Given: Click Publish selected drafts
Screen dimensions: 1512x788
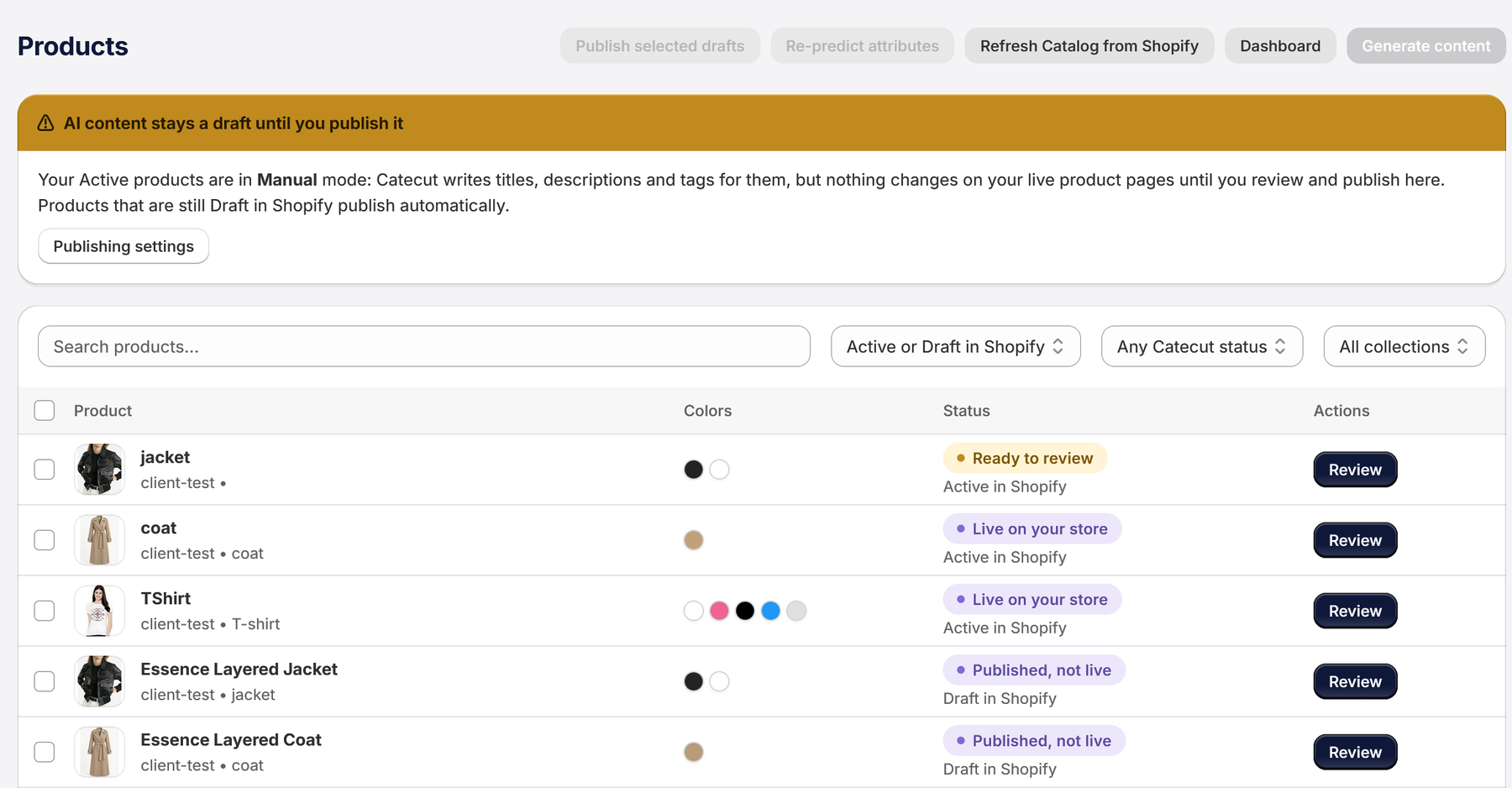Looking at the screenshot, I should pos(660,46).
